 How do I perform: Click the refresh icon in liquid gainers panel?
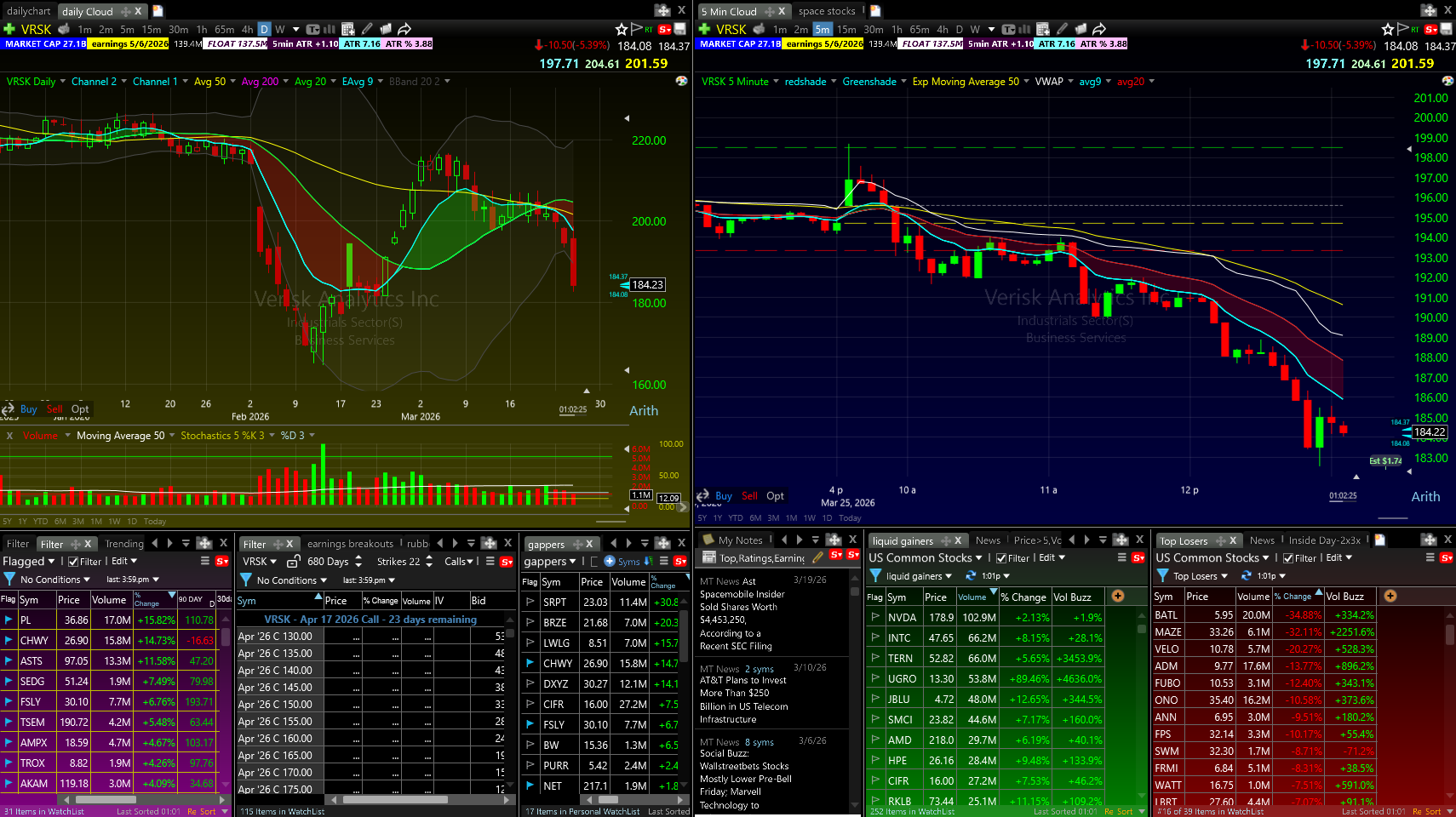(970, 576)
